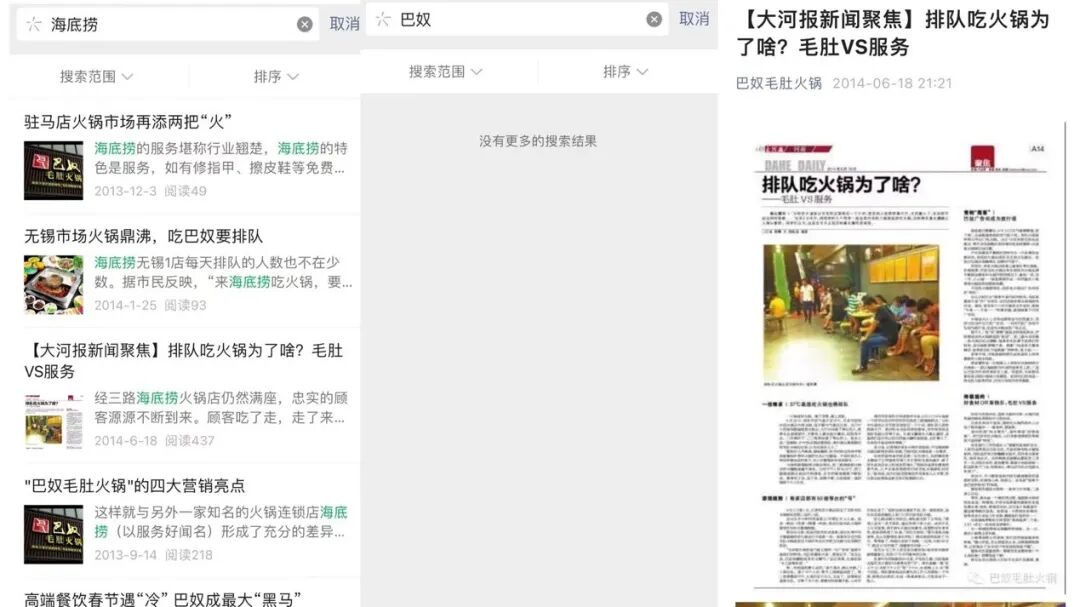Open 排序 dropdown in 海底捞 panel
The image size is (1080, 607).
pos(276,76)
